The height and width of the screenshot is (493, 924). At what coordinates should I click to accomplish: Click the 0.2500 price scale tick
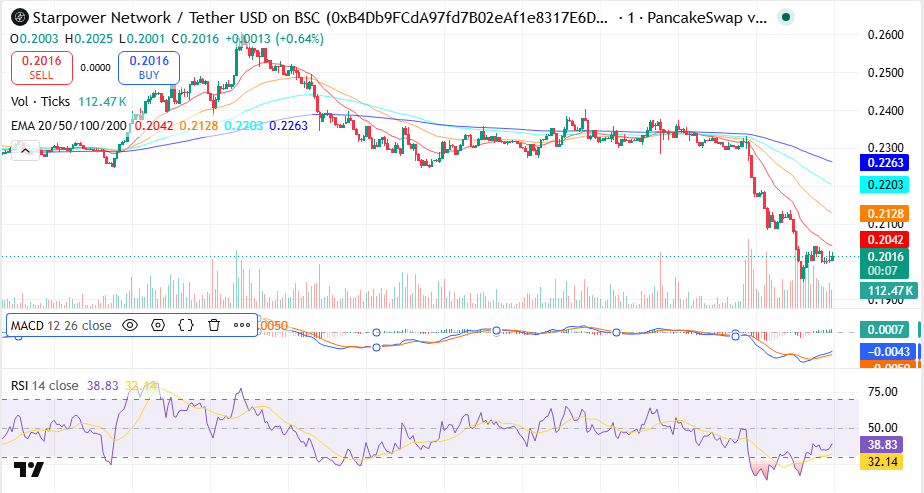point(885,73)
